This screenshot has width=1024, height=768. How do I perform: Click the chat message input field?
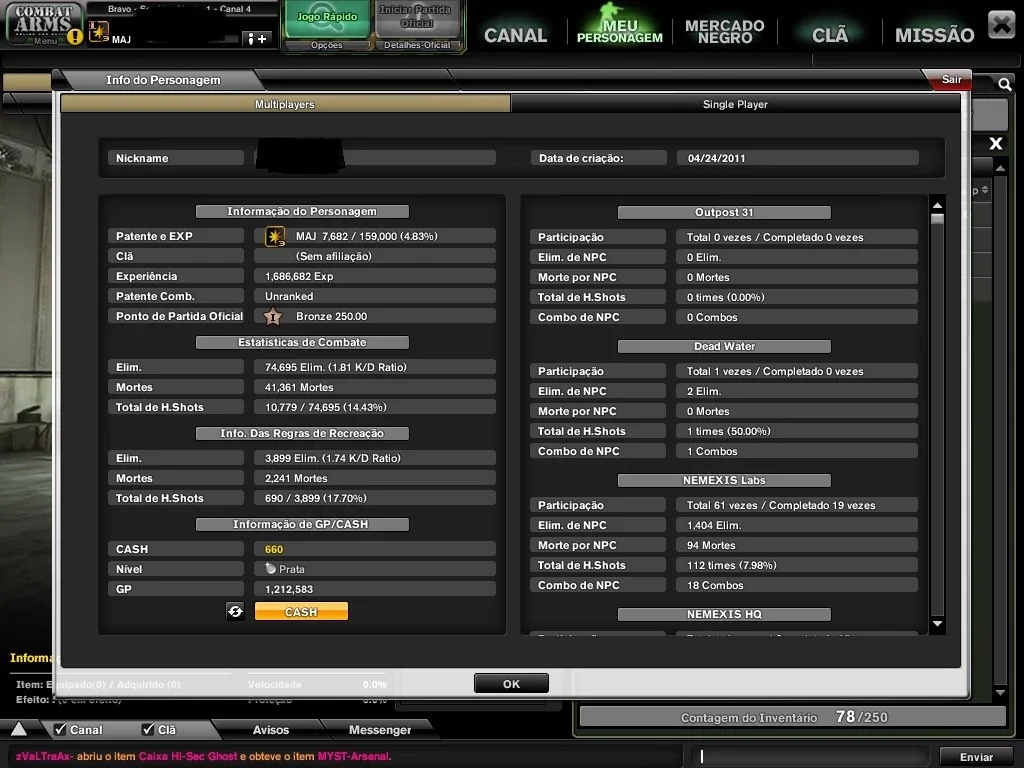click(x=810, y=756)
